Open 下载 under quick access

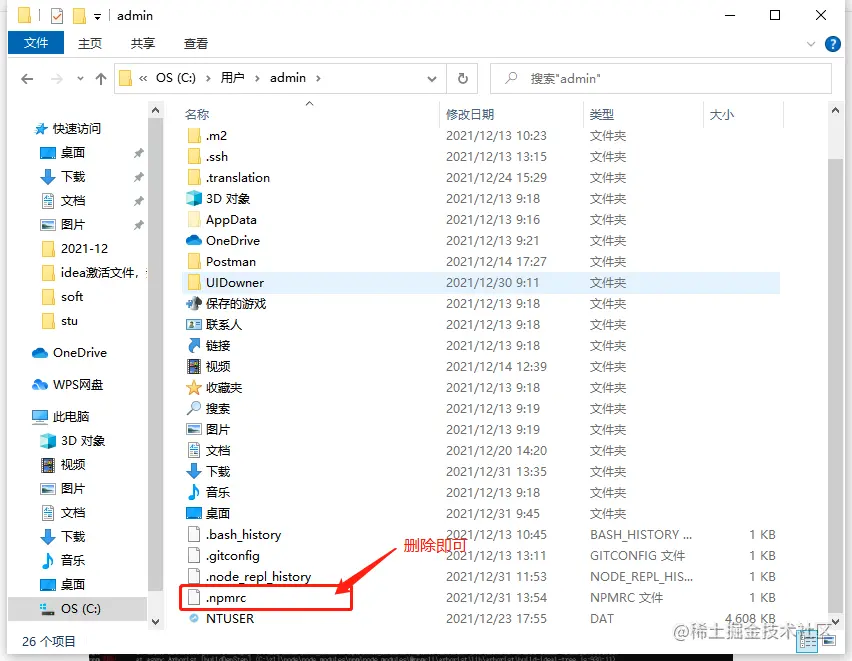72,177
